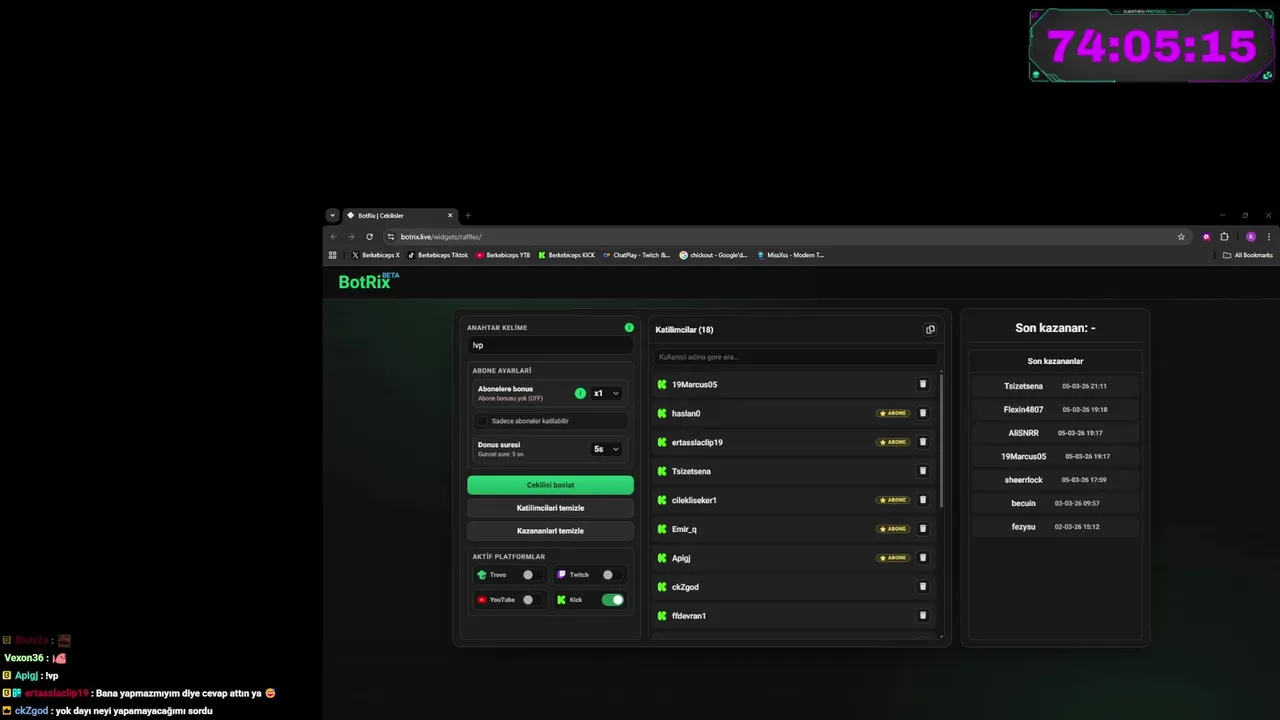Remove Tsizetsena participant with trash icon
Screen dimensions: 1280x720
(923, 471)
